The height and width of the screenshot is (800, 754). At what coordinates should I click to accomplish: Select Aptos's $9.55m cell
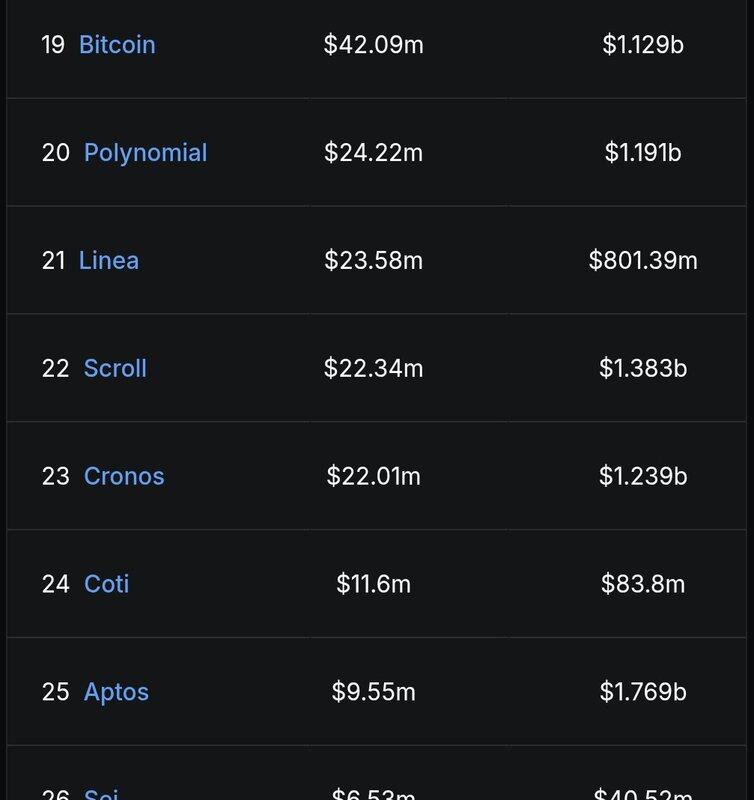(373, 692)
